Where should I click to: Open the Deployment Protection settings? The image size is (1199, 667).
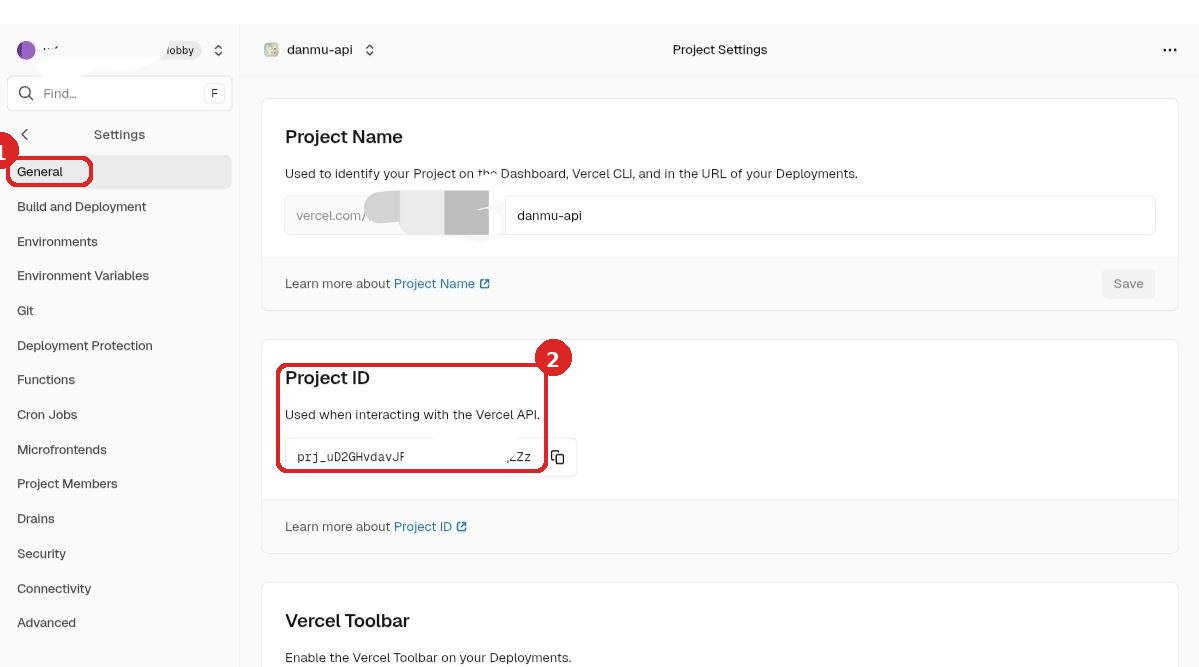[84, 345]
